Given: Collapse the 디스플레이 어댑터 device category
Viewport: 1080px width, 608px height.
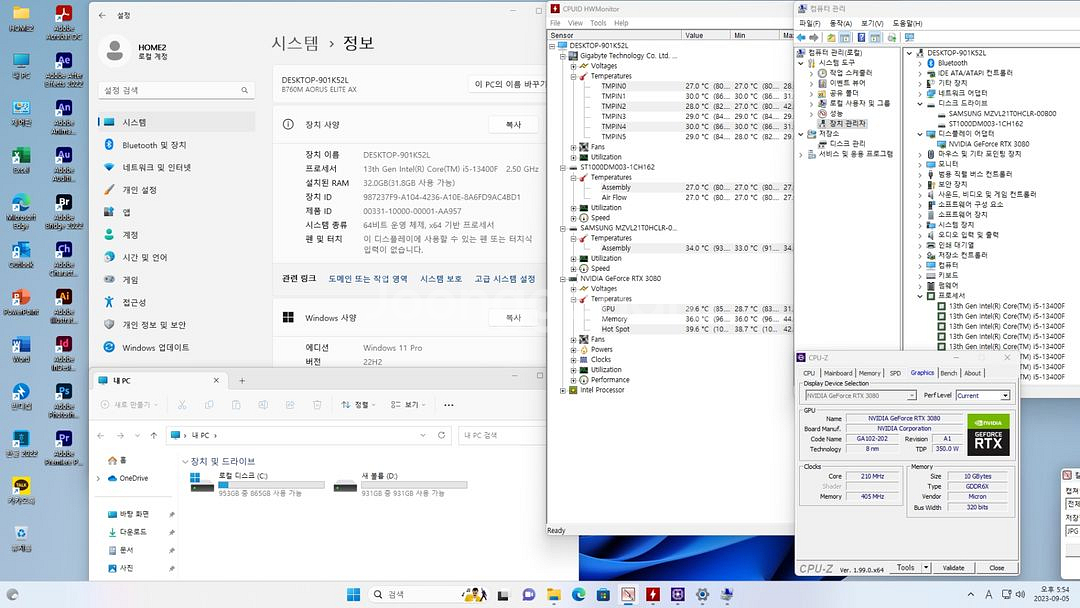Looking at the screenshot, I should coord(920,134).
